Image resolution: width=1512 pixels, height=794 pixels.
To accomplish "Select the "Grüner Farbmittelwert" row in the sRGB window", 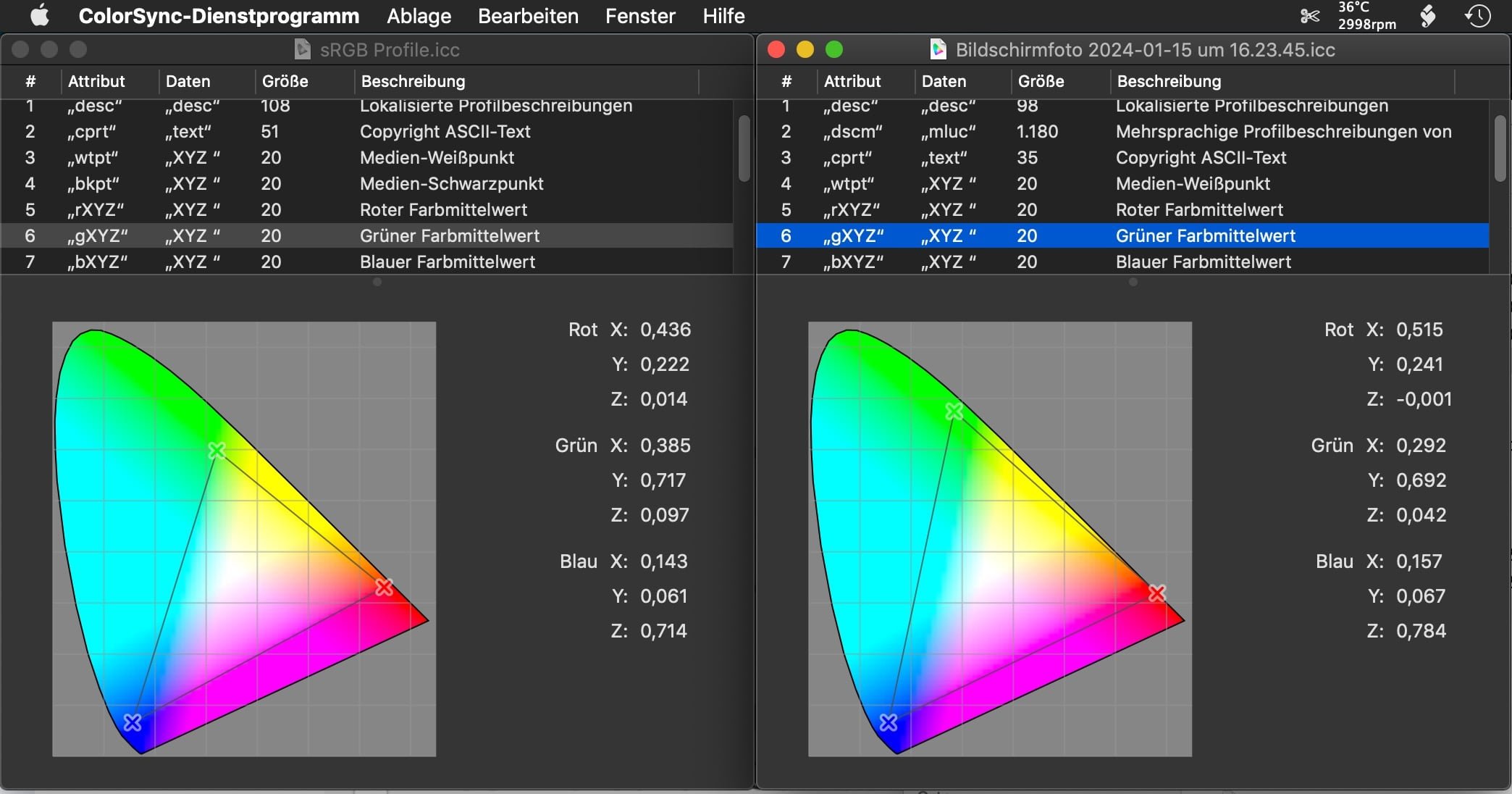I will point(366,236).
